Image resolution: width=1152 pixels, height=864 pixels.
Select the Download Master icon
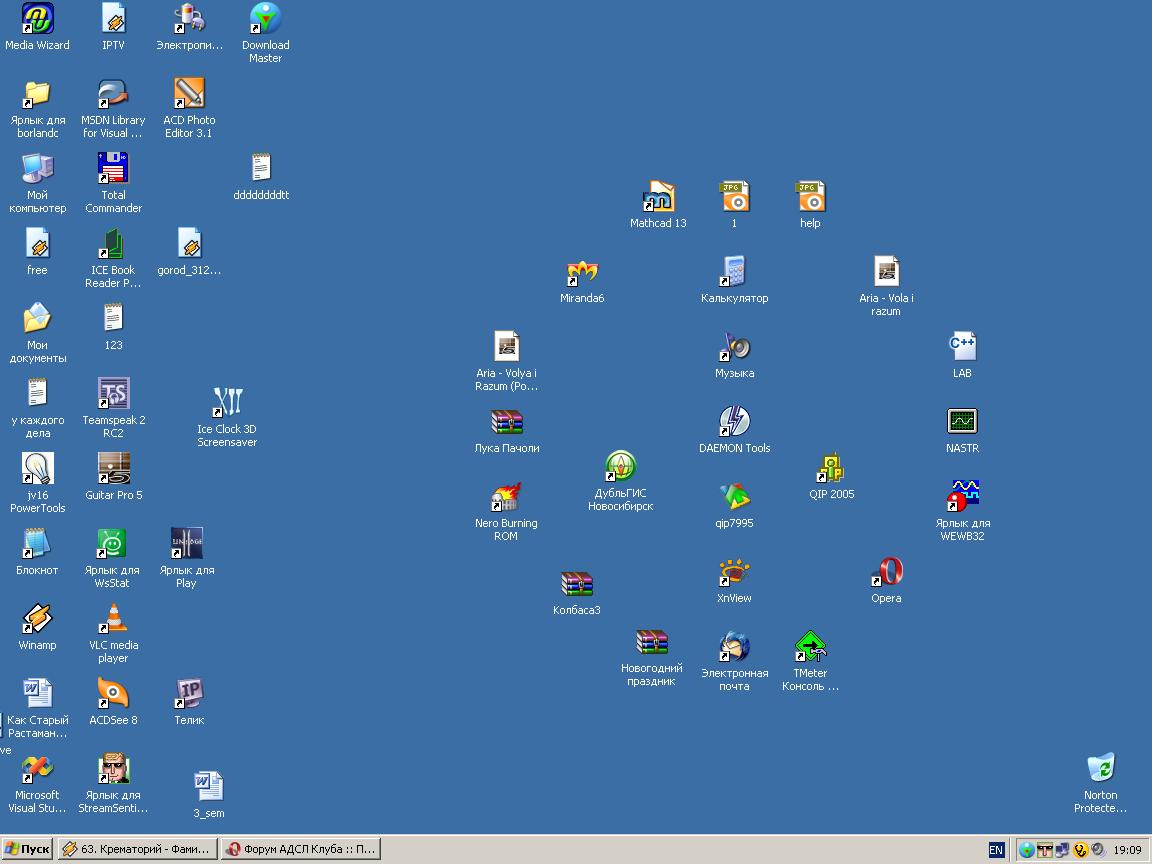(265, 19)
